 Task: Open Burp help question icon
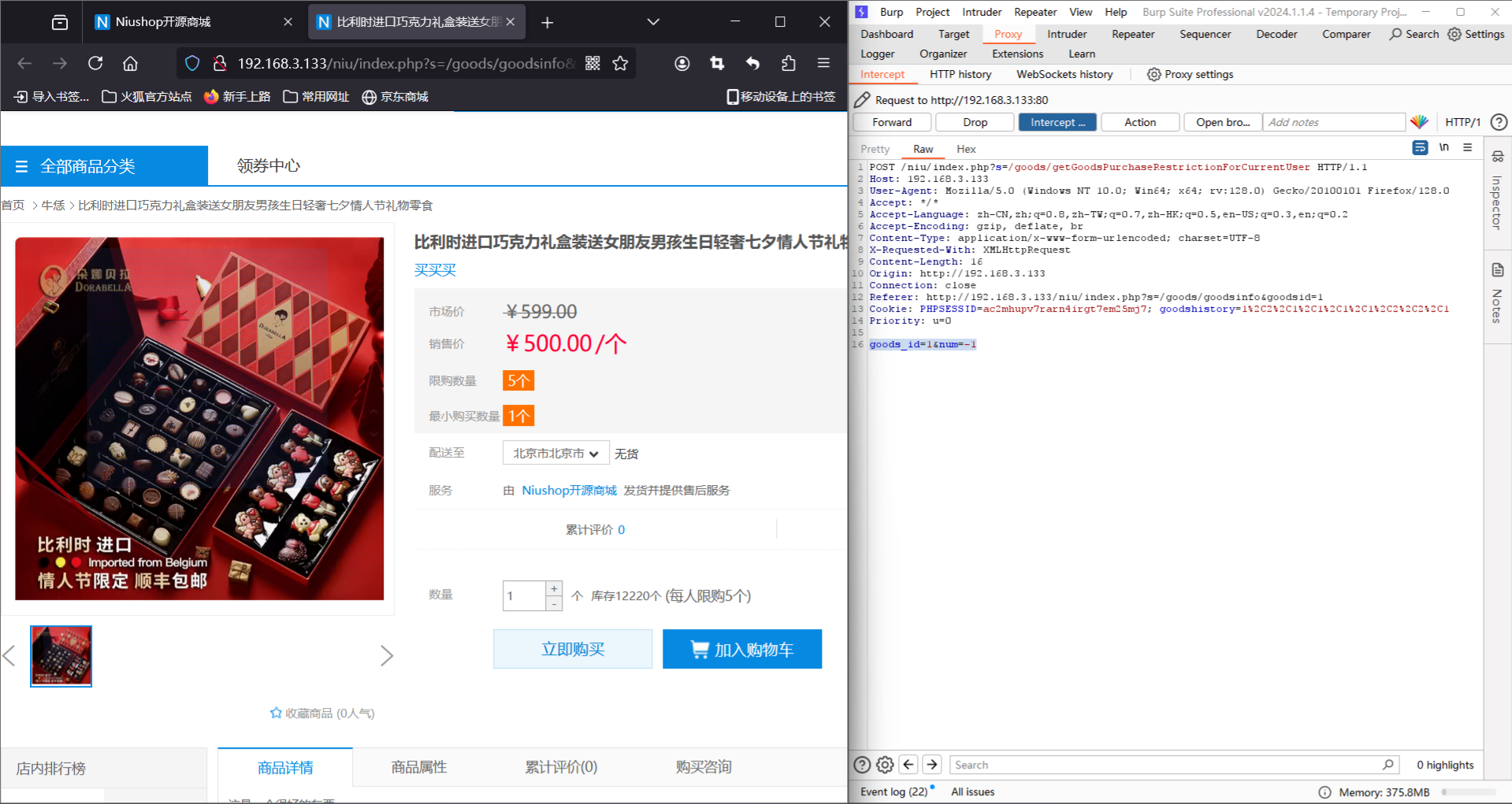point(1499,122)
